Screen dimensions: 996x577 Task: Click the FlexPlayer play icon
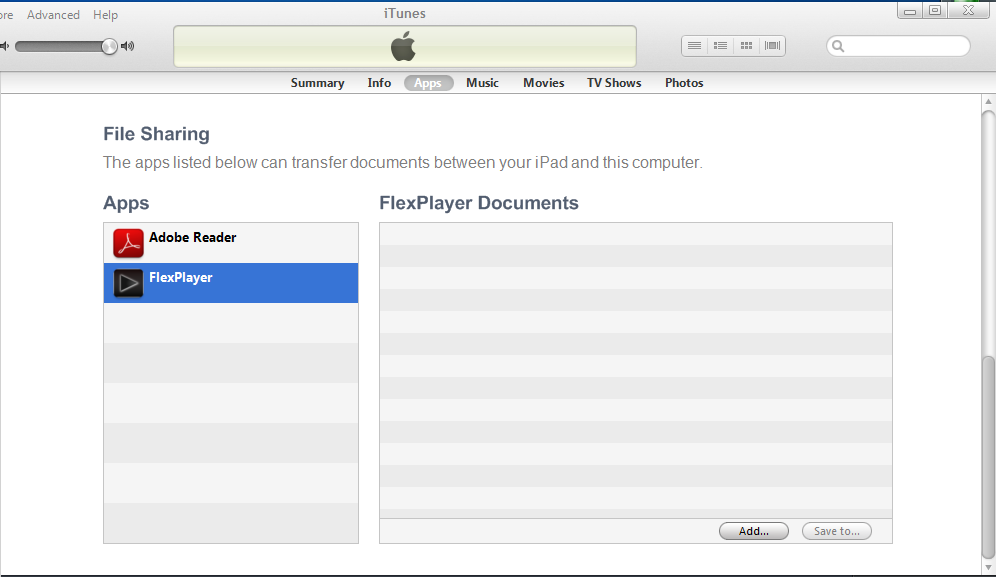click(128, 283)
